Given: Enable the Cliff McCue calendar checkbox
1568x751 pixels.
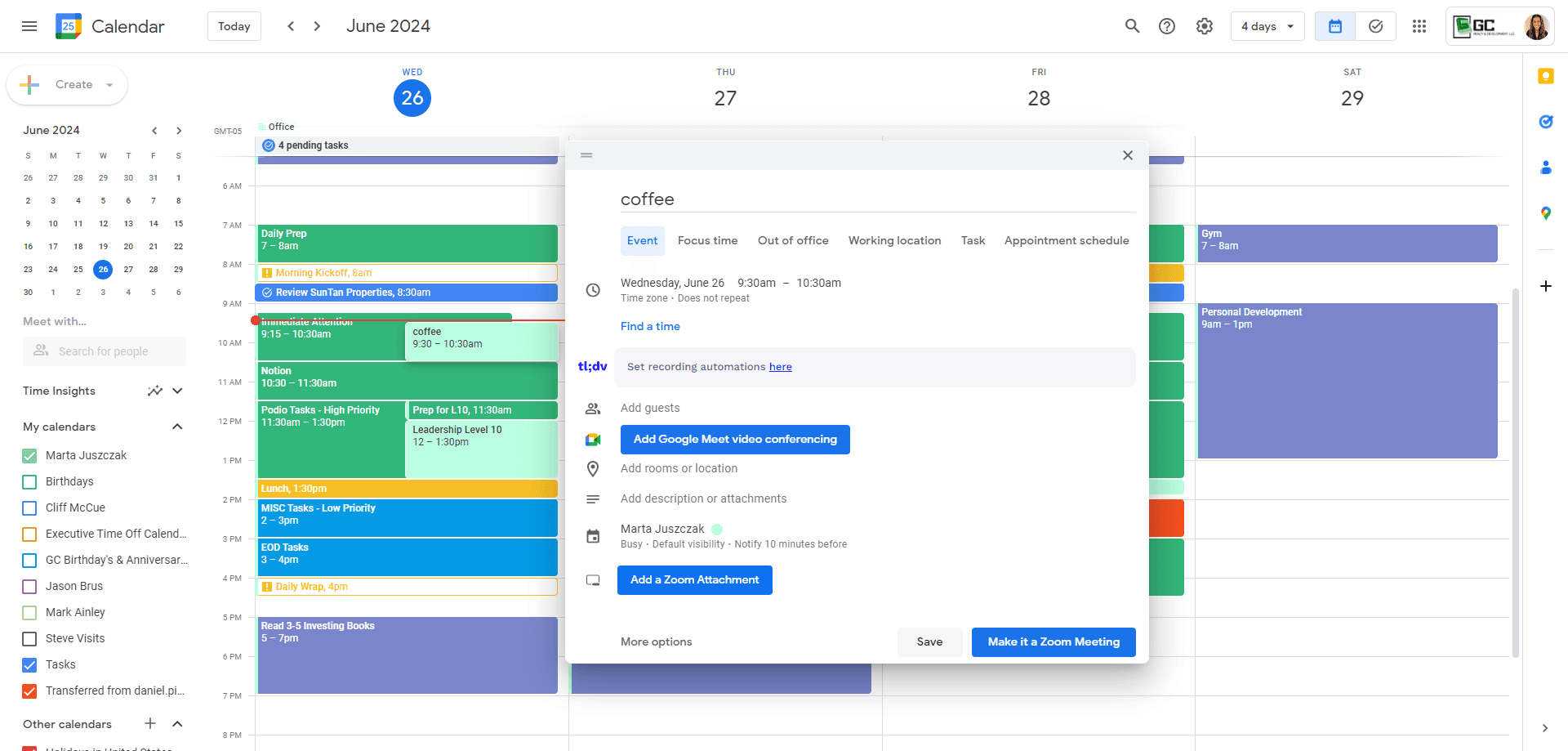Looking at the screenshot, I should (29, 507).
